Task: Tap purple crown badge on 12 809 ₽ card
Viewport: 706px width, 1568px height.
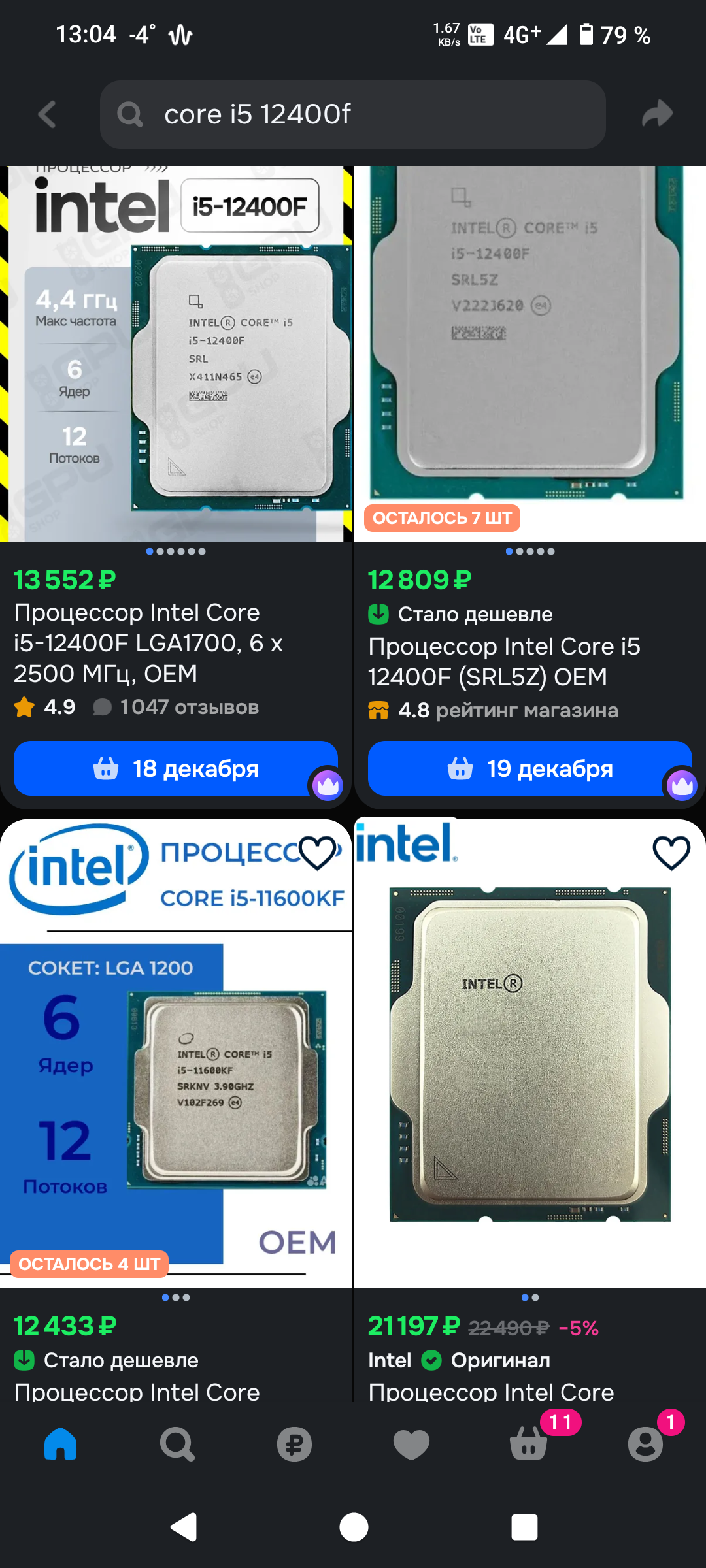Action: 682,785
